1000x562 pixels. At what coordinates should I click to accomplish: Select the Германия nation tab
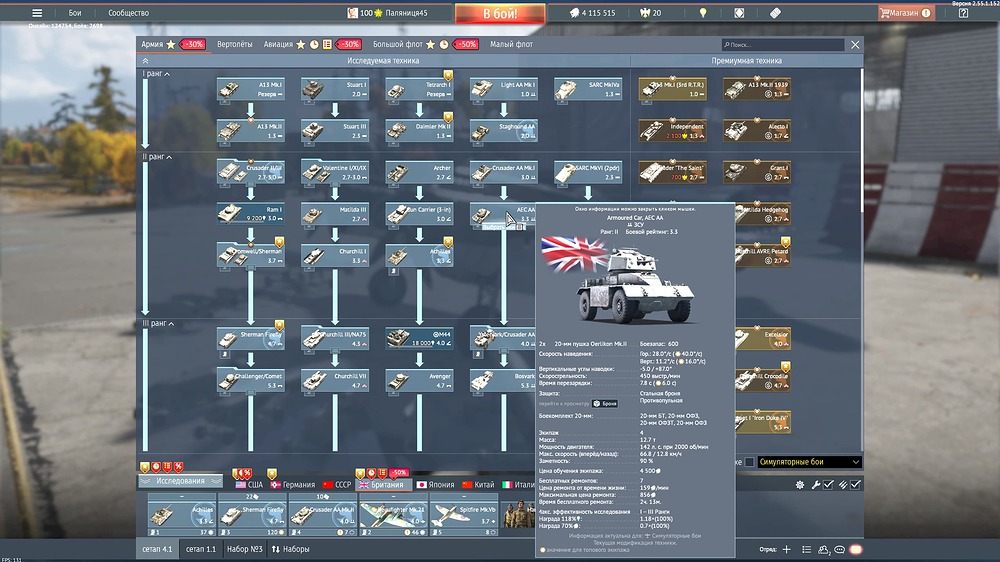(x=293, y=485)
